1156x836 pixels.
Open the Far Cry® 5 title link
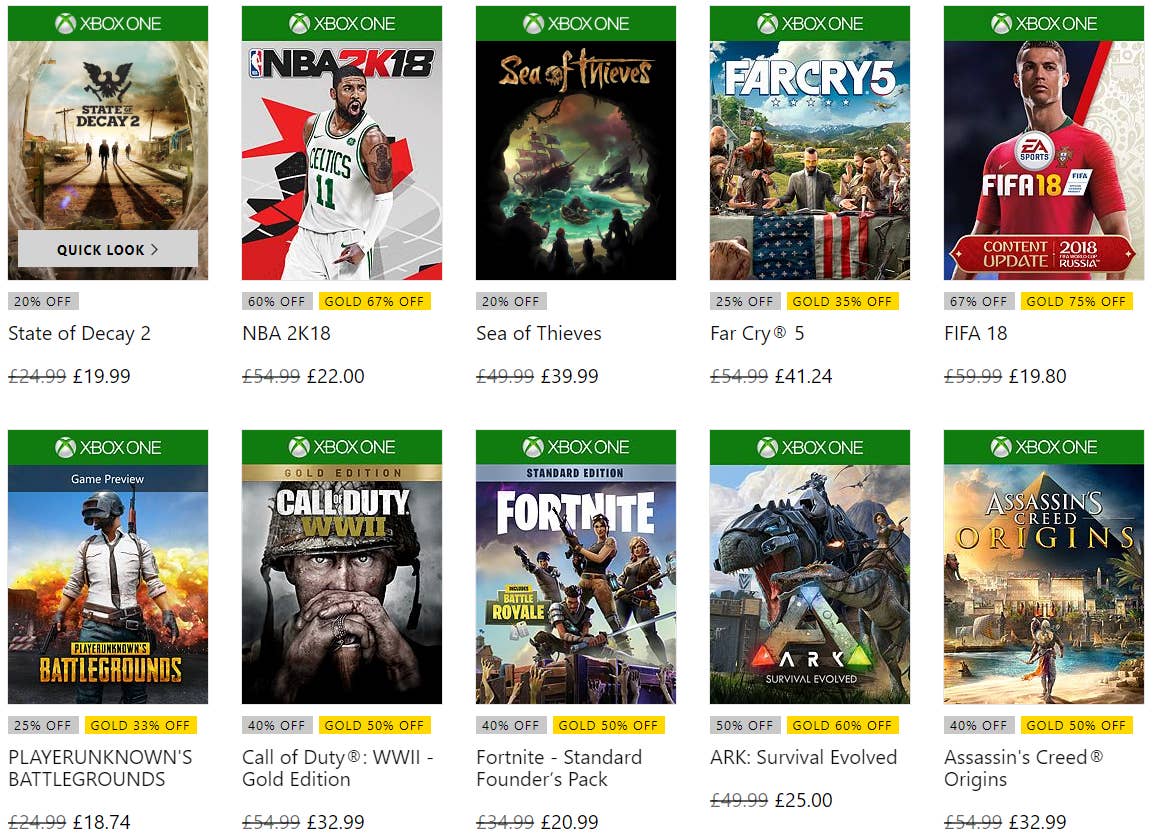[756, 333]
